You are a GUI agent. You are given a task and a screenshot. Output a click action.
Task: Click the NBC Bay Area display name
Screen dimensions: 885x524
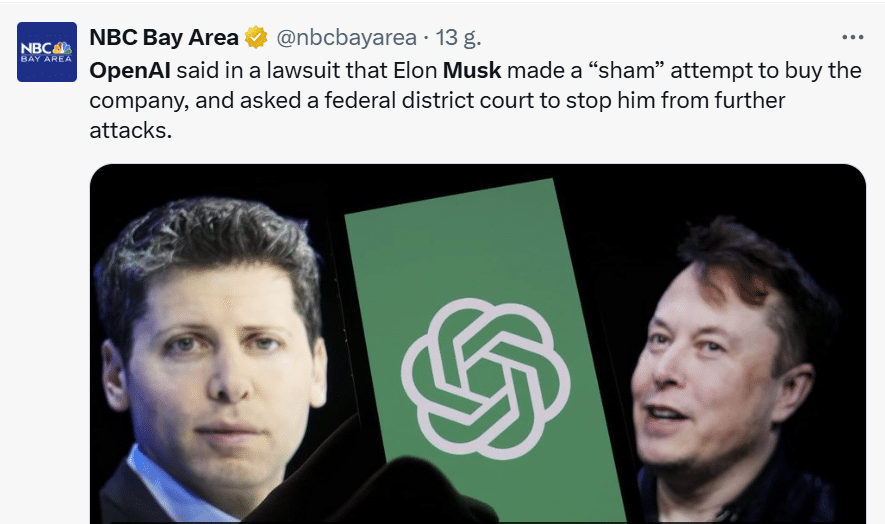[x=164, y=37]
